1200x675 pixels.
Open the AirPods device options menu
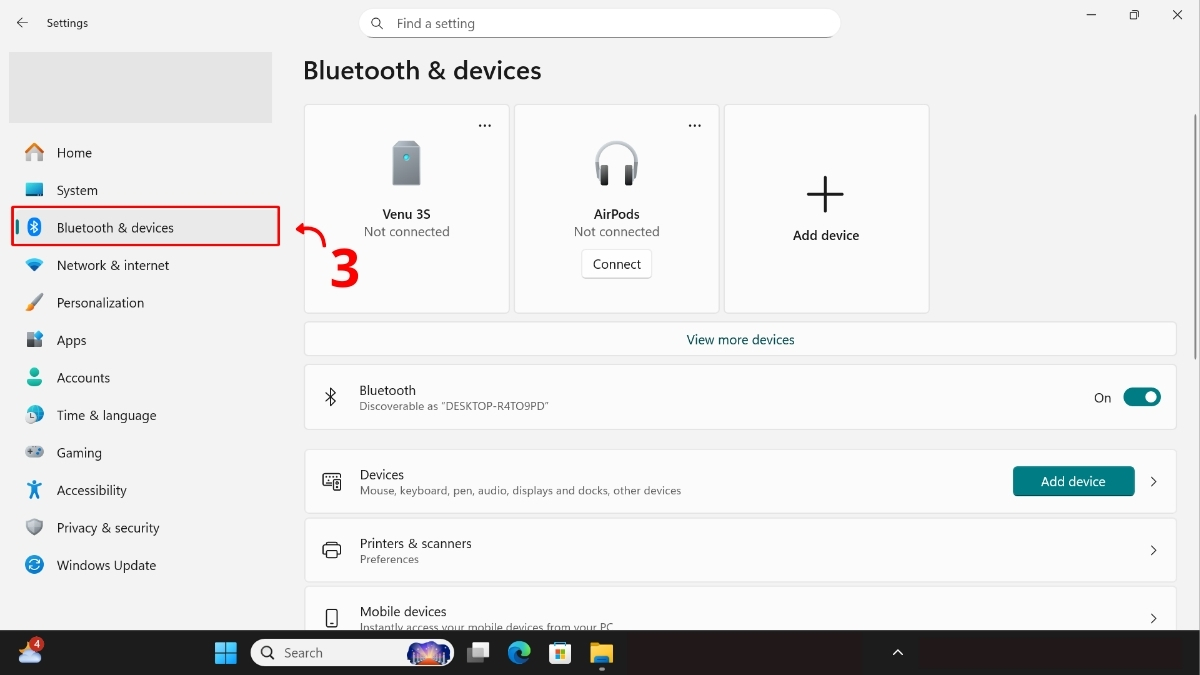tap(695, 124)
